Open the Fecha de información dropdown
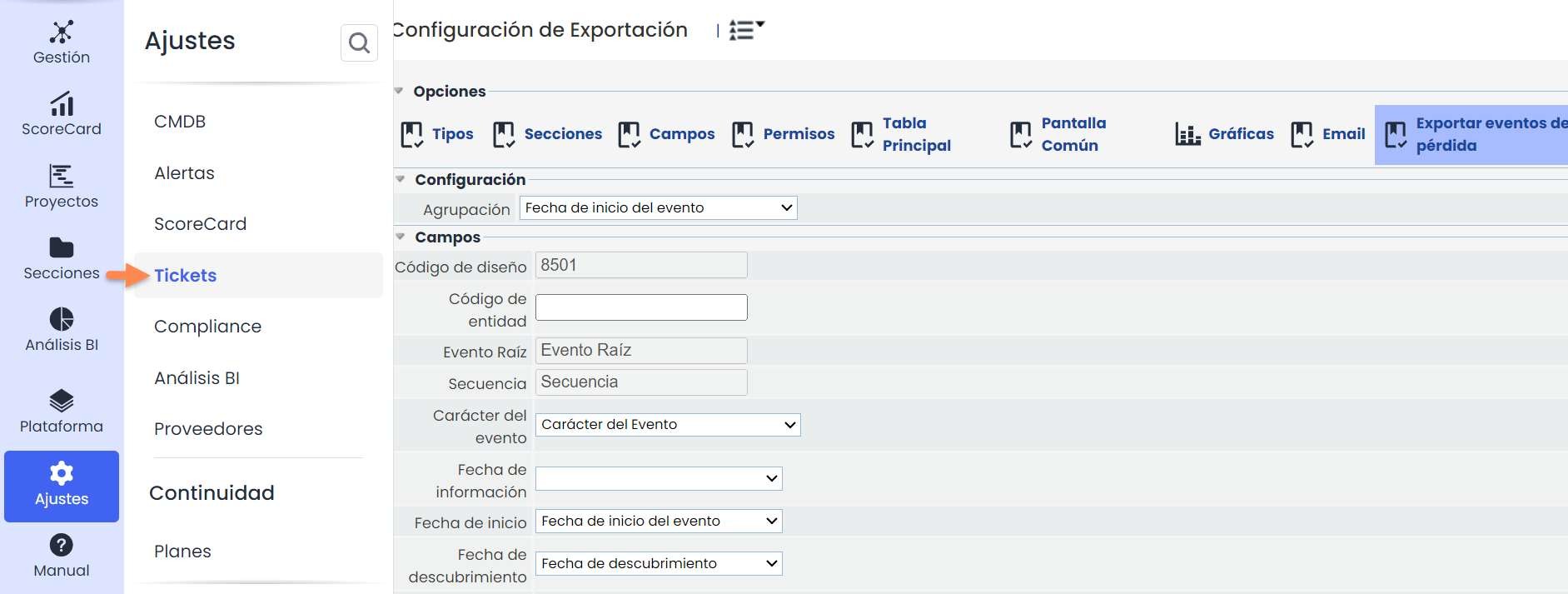 coord(658,478)
